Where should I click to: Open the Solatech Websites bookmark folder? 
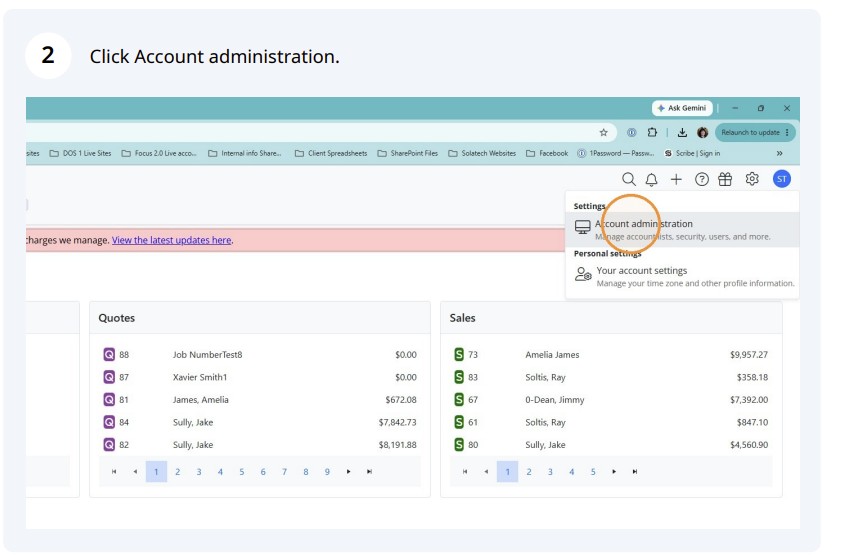click(x=482, y=154)
